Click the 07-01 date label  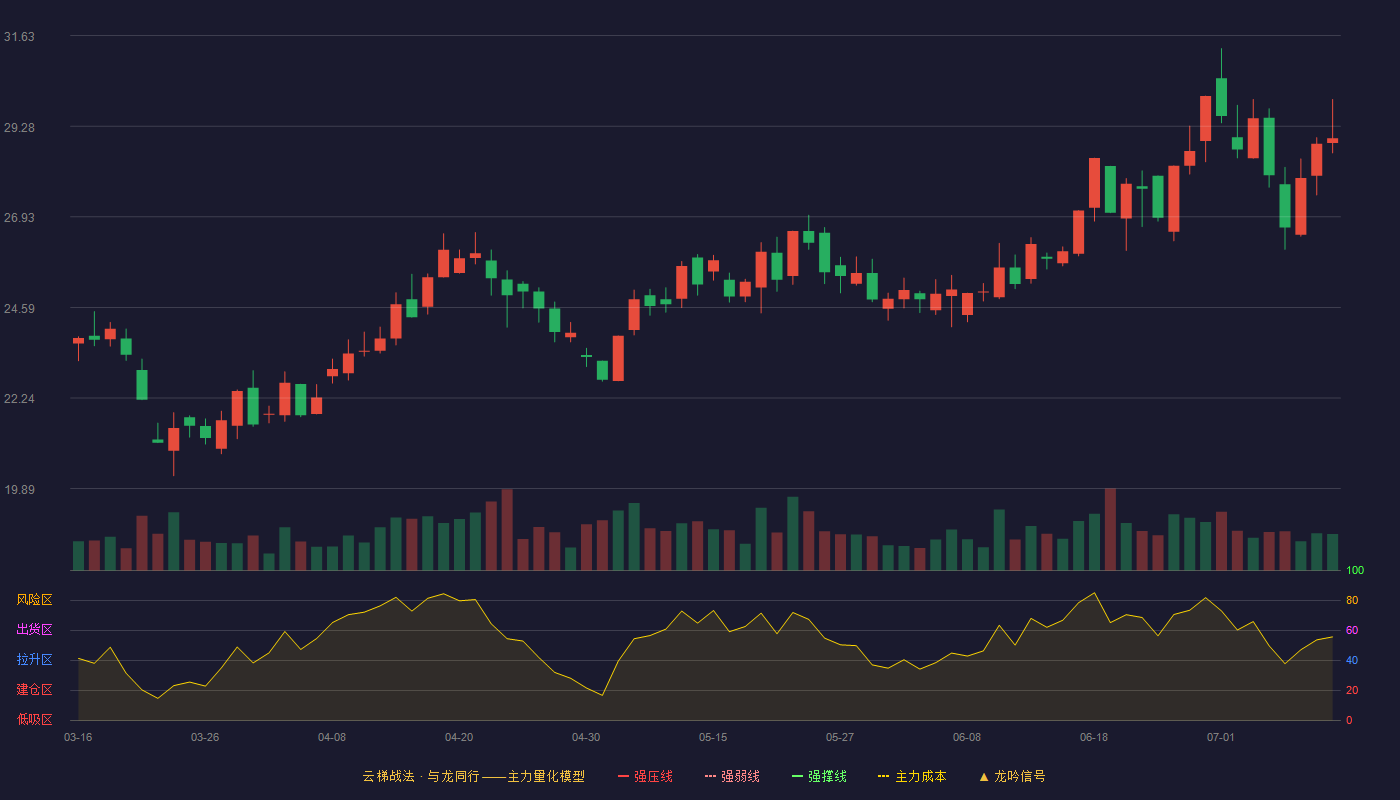point(1221,737)
